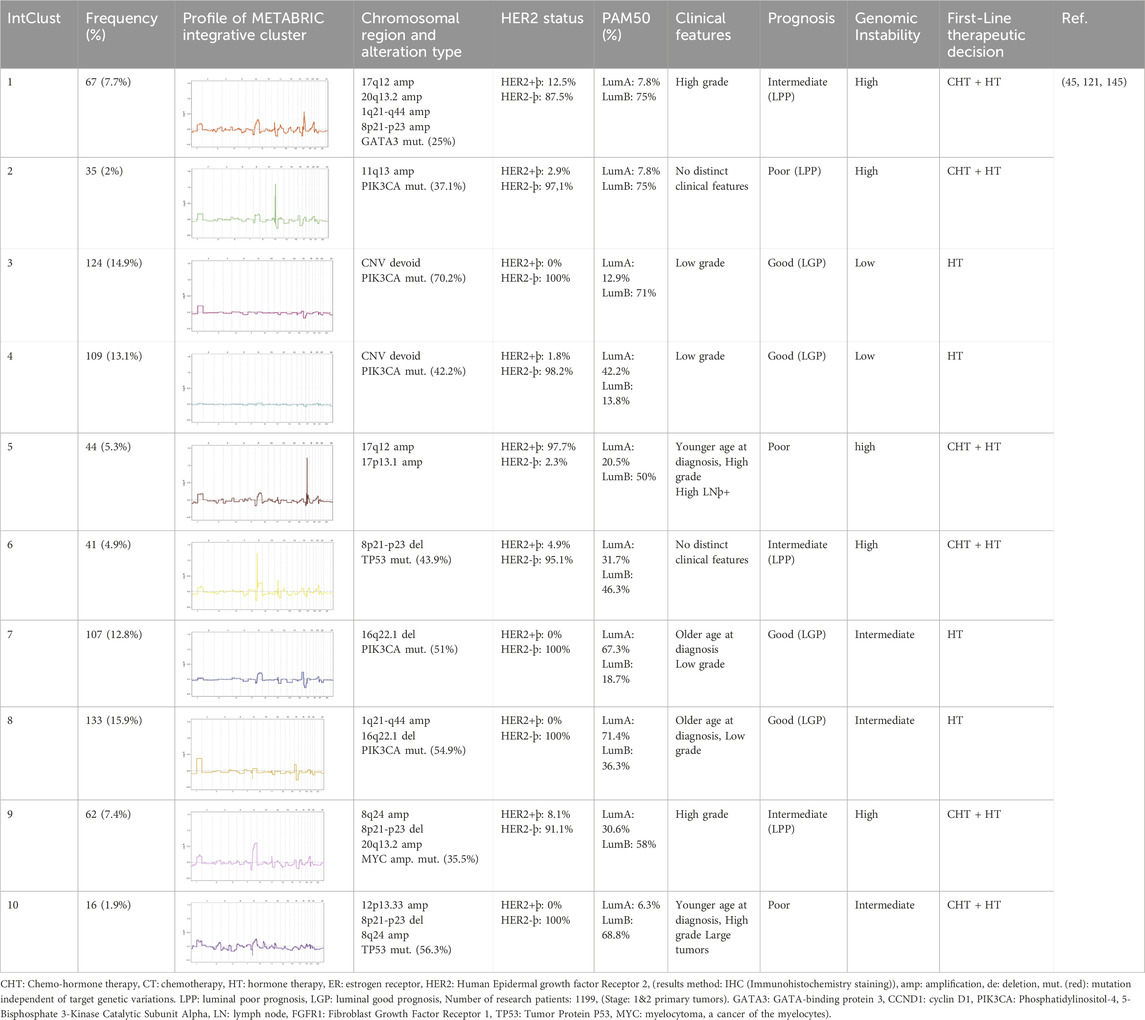Image resolution: width=1145 pixels, height=1020 pixels.
Task: Click 'Intermediate' instability in the IntClust 10 row
Action: tap(884, 905)
